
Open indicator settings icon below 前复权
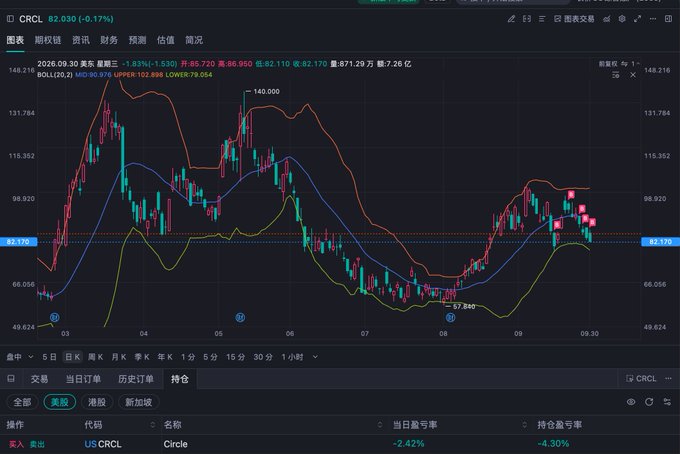coord(615,75)
